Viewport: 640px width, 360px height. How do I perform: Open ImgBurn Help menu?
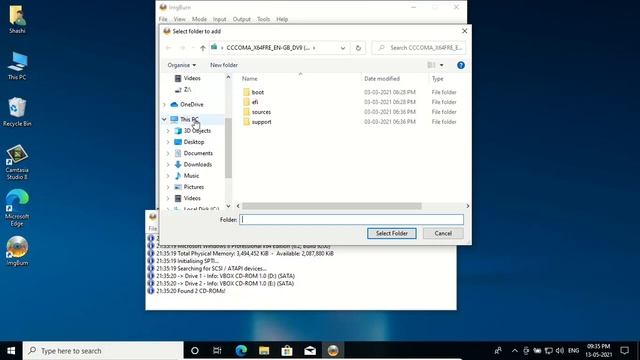coord(282,19)
